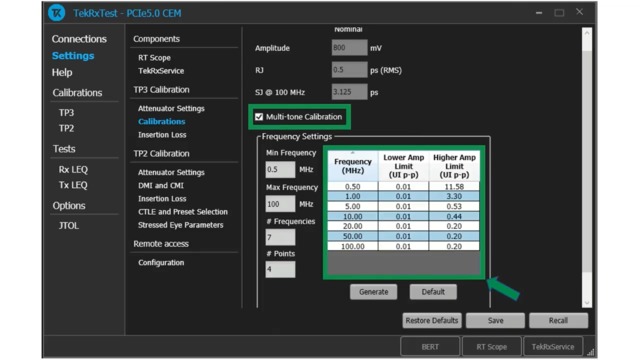Open the Help section
Viewport: 640px width, 360px height.
62,73
